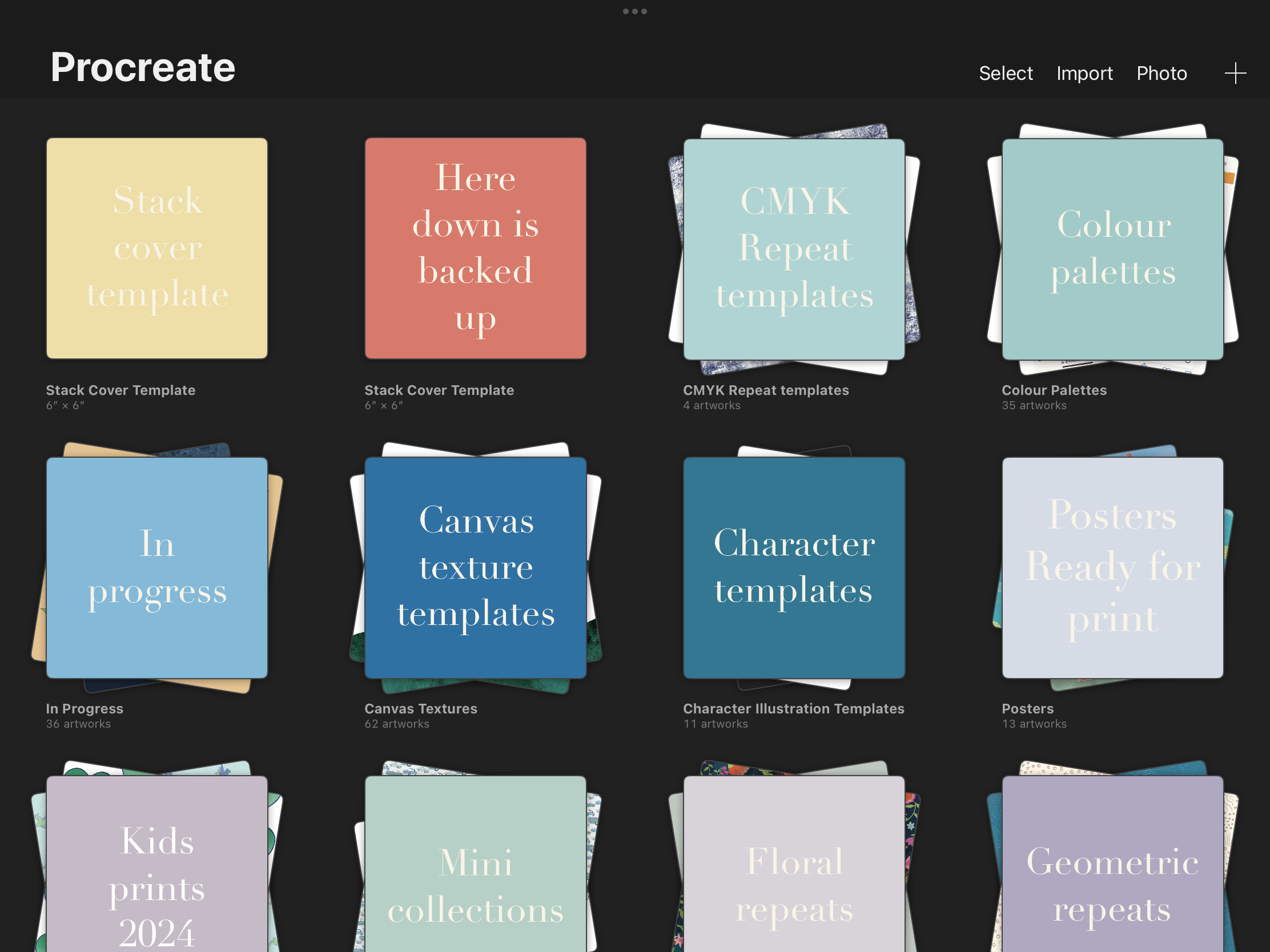
Task: Click the '62 artworks' count text
Action: [x=397, y=724]
